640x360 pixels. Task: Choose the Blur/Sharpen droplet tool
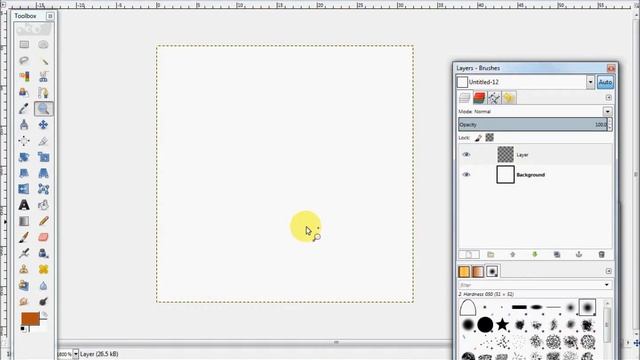[x=43, y=285]
